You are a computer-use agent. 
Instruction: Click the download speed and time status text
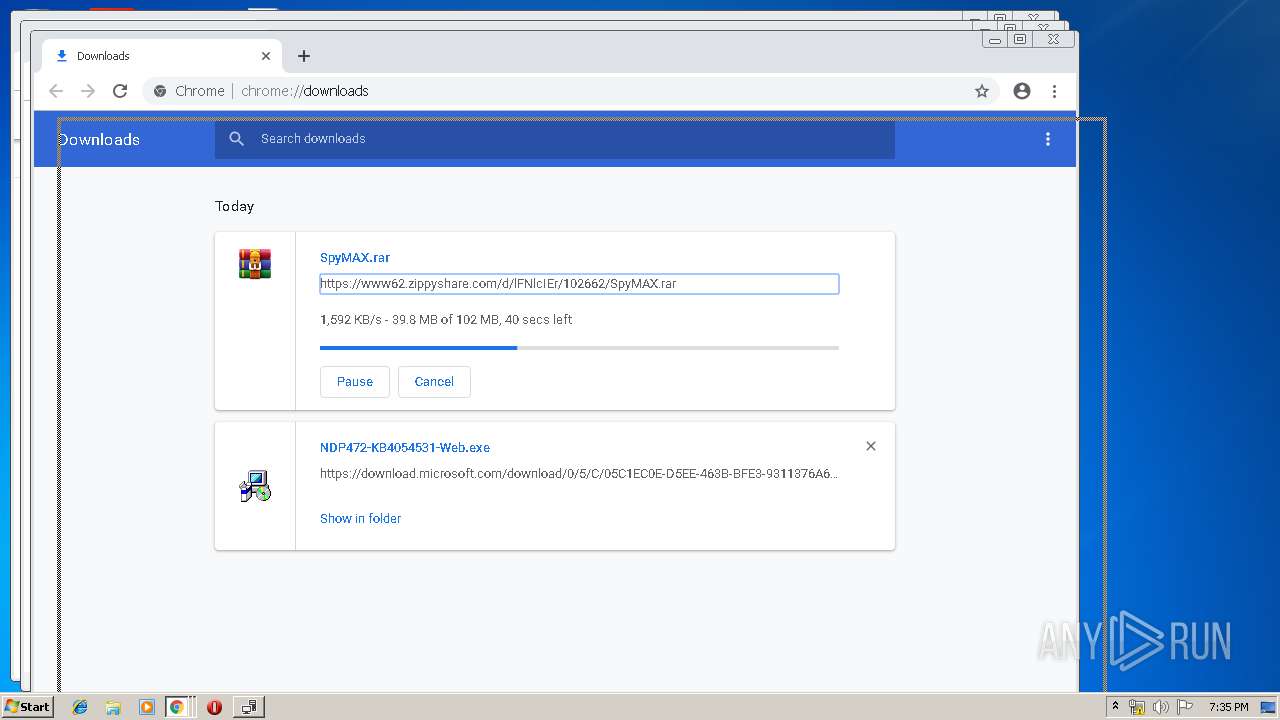point(446,320)
